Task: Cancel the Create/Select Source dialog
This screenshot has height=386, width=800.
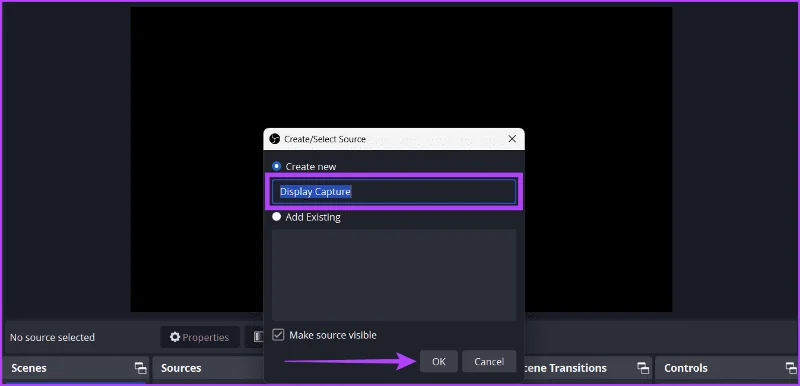Action: pyautogui.click(x=489, y=362)
